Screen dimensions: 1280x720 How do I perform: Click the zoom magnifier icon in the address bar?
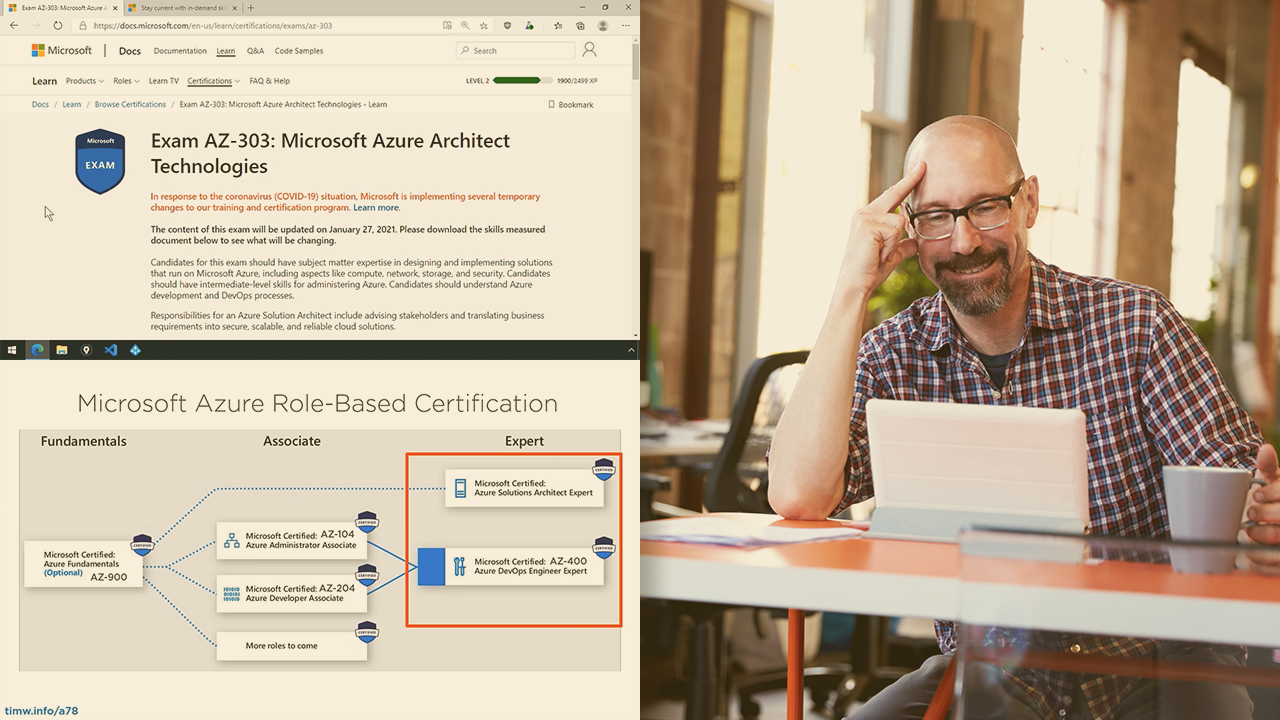[465, 26]
